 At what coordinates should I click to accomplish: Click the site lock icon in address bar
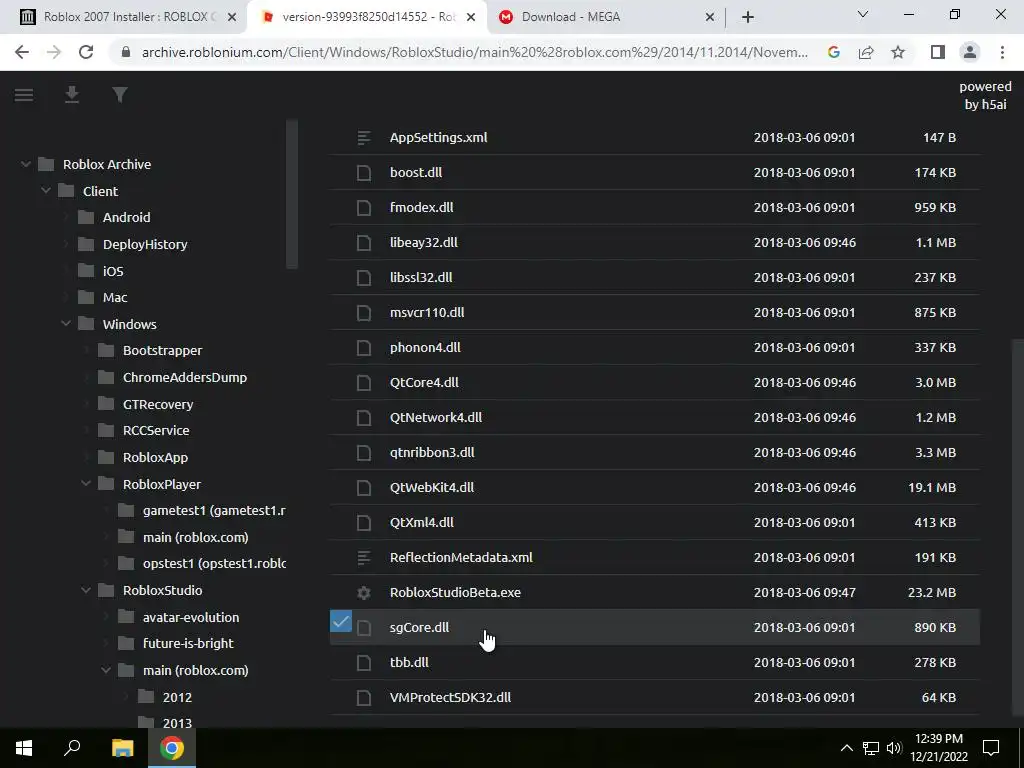point(126,52)
